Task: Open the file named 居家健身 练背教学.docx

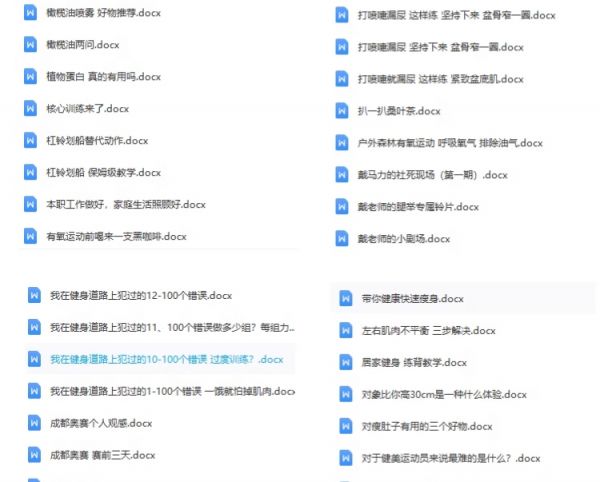Action: pos(414,362)
